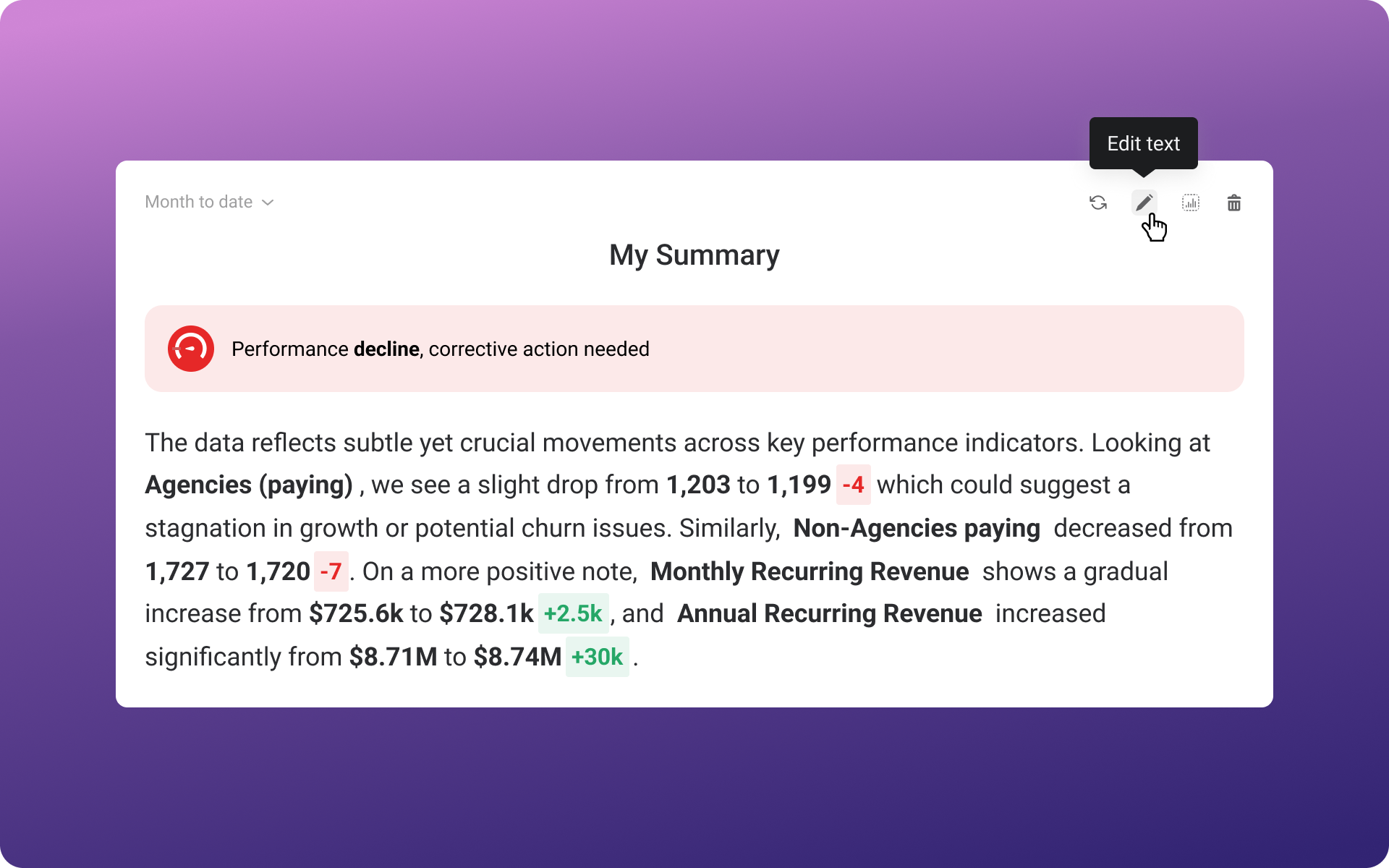Select the dashed bar-graph icon
The height and width of the screenshot is (868, 1389).
point(1190,203)
